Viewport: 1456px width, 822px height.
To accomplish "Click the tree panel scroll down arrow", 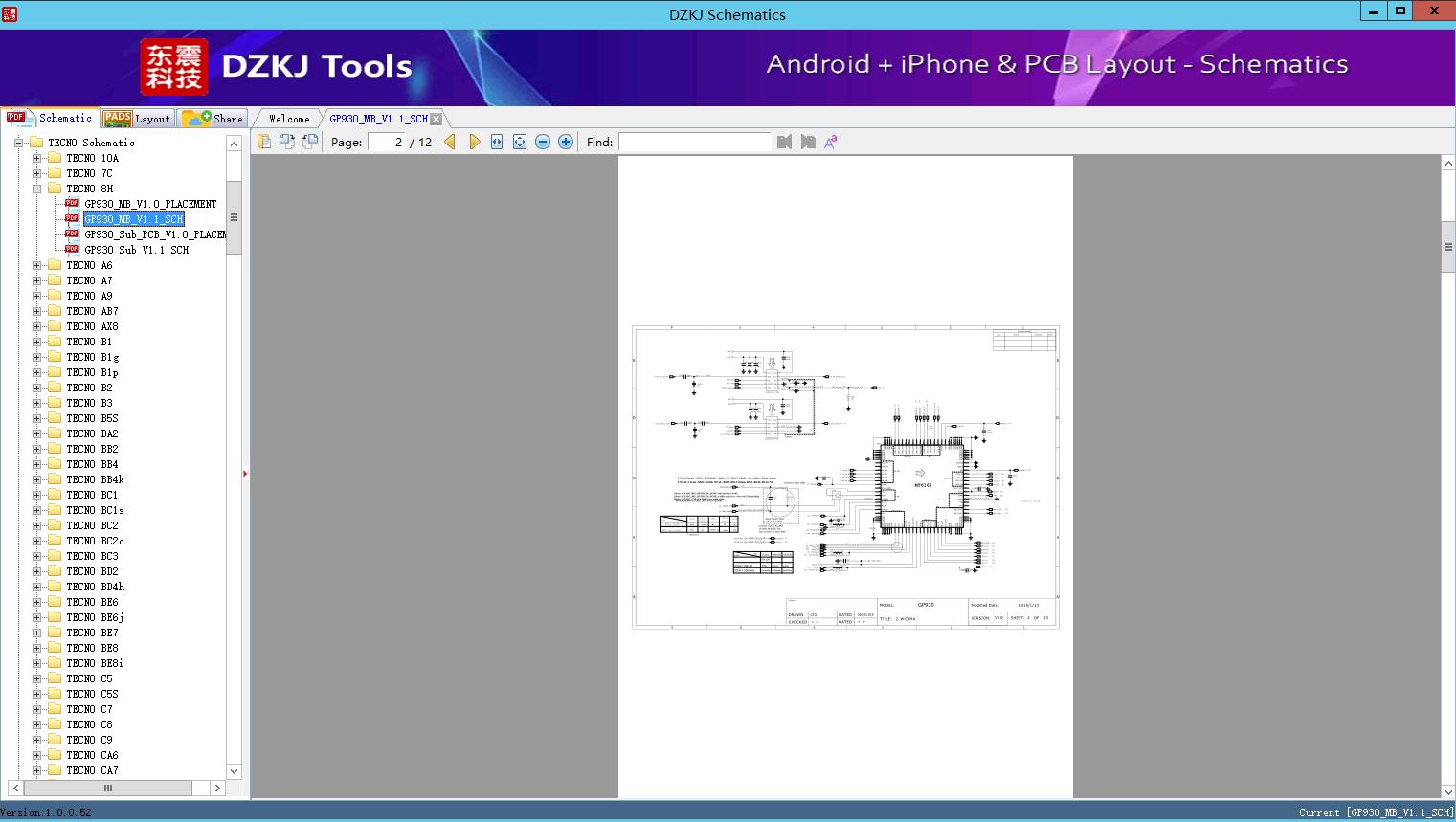I will pyautogui.click(x=234, y=771).
